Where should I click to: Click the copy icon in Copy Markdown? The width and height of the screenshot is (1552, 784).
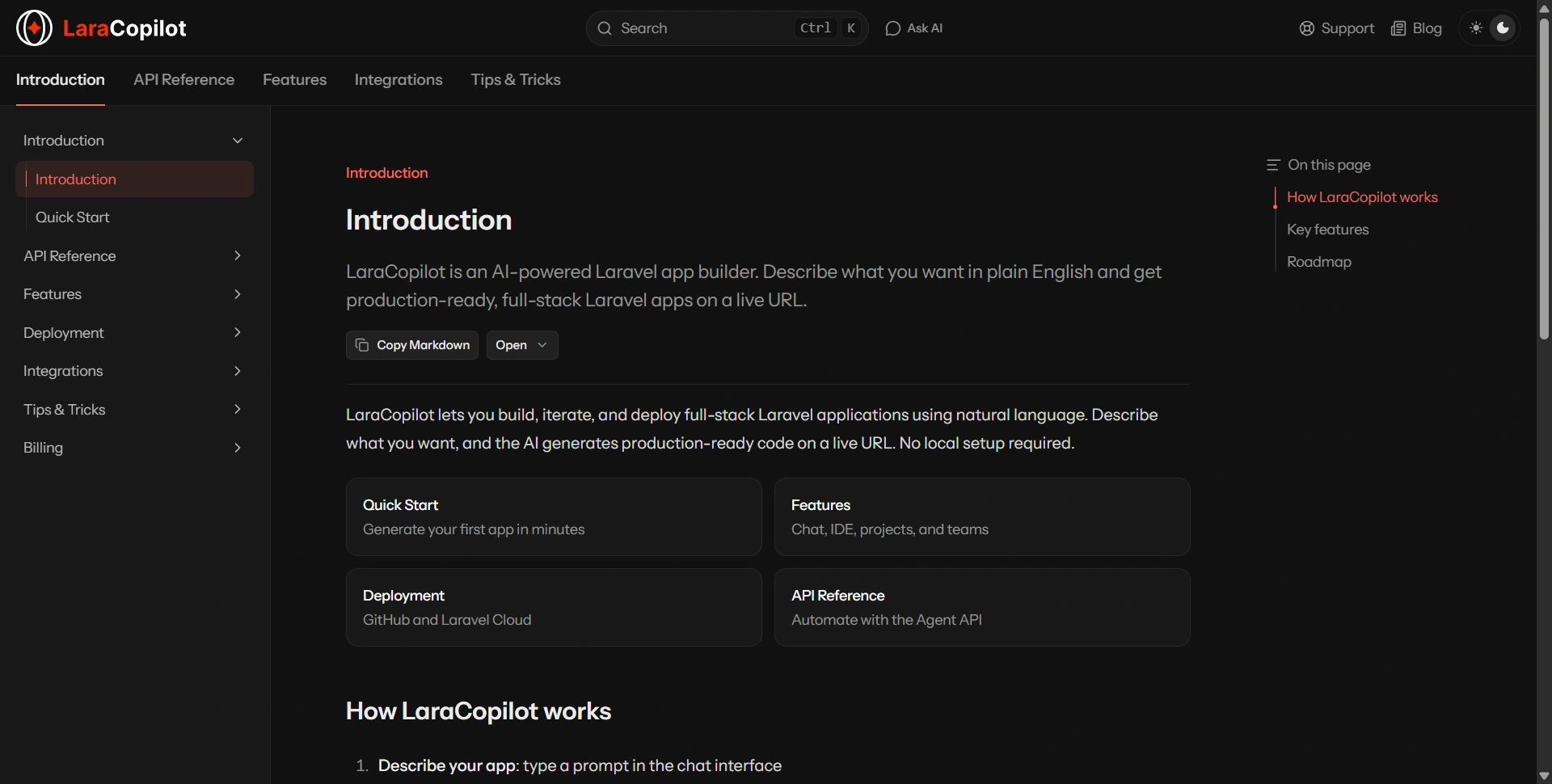pyautogui.click(x=362, y=345)
